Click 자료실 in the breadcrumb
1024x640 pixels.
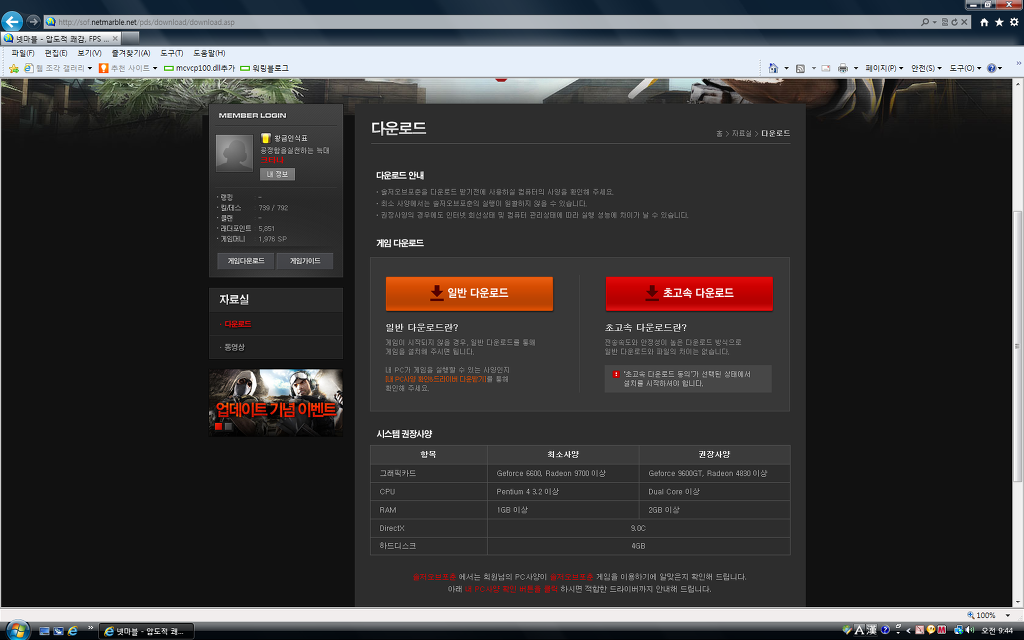pyautogui.click(x=741, y=133)
